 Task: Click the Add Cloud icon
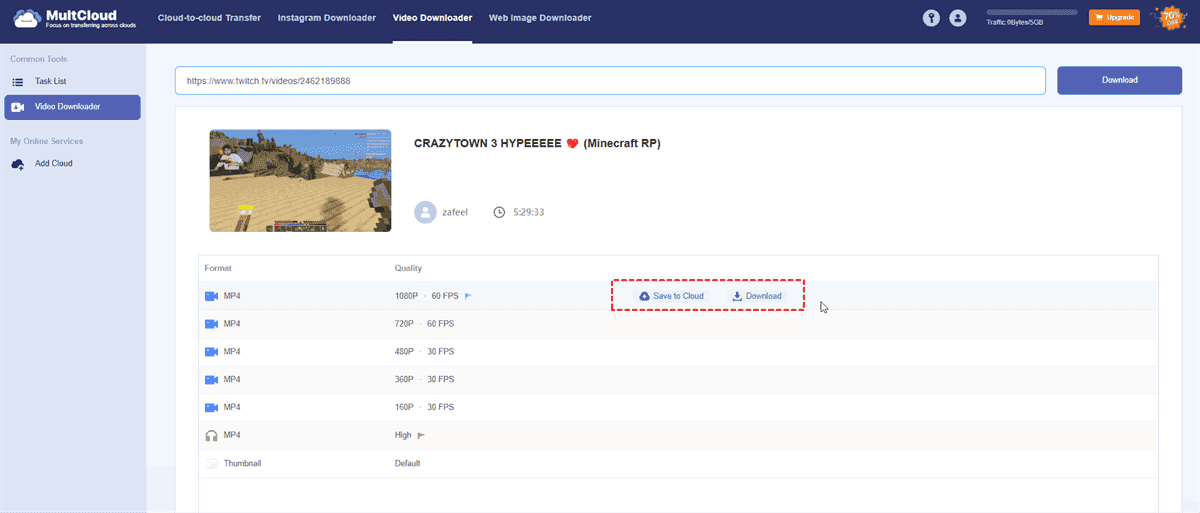18,164
